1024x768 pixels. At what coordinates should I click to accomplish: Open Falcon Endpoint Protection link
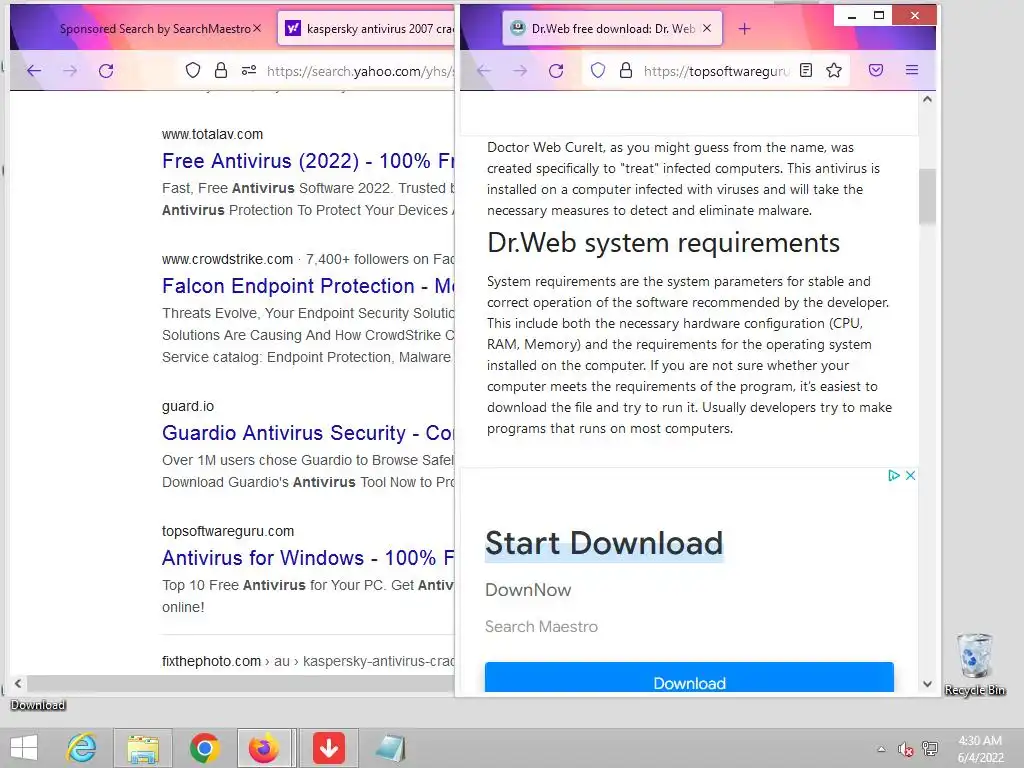pos(308,286)
